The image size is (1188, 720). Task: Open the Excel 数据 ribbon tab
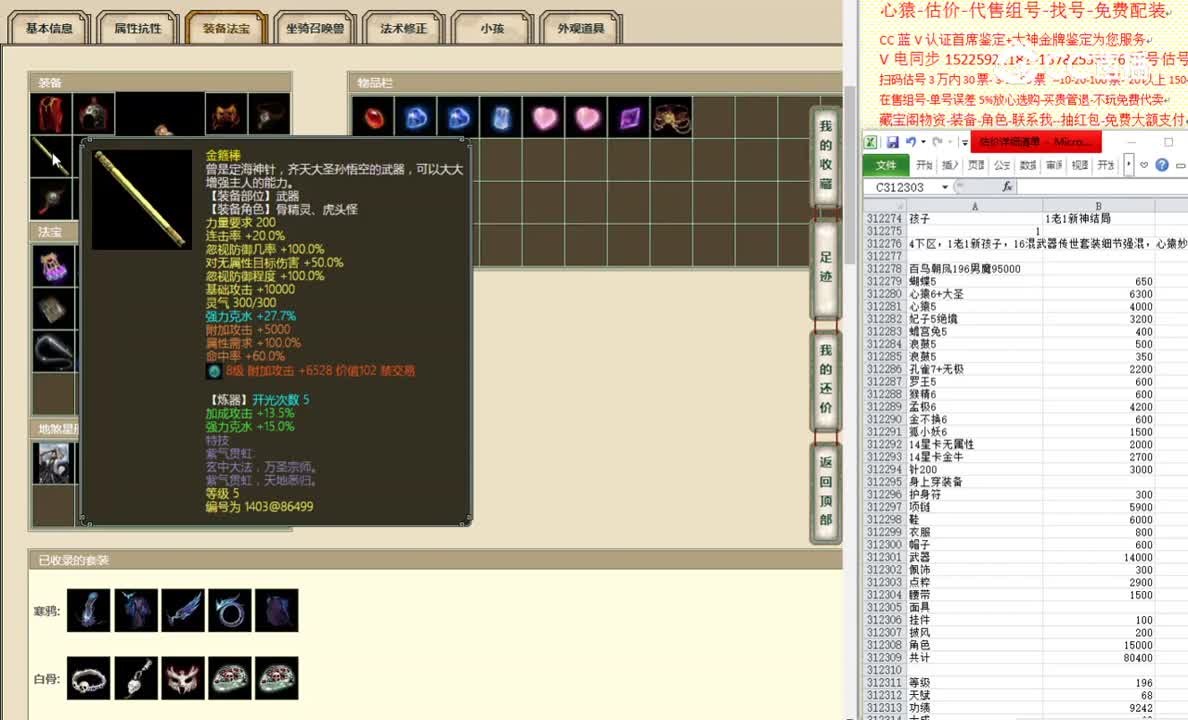(1027, 164)
